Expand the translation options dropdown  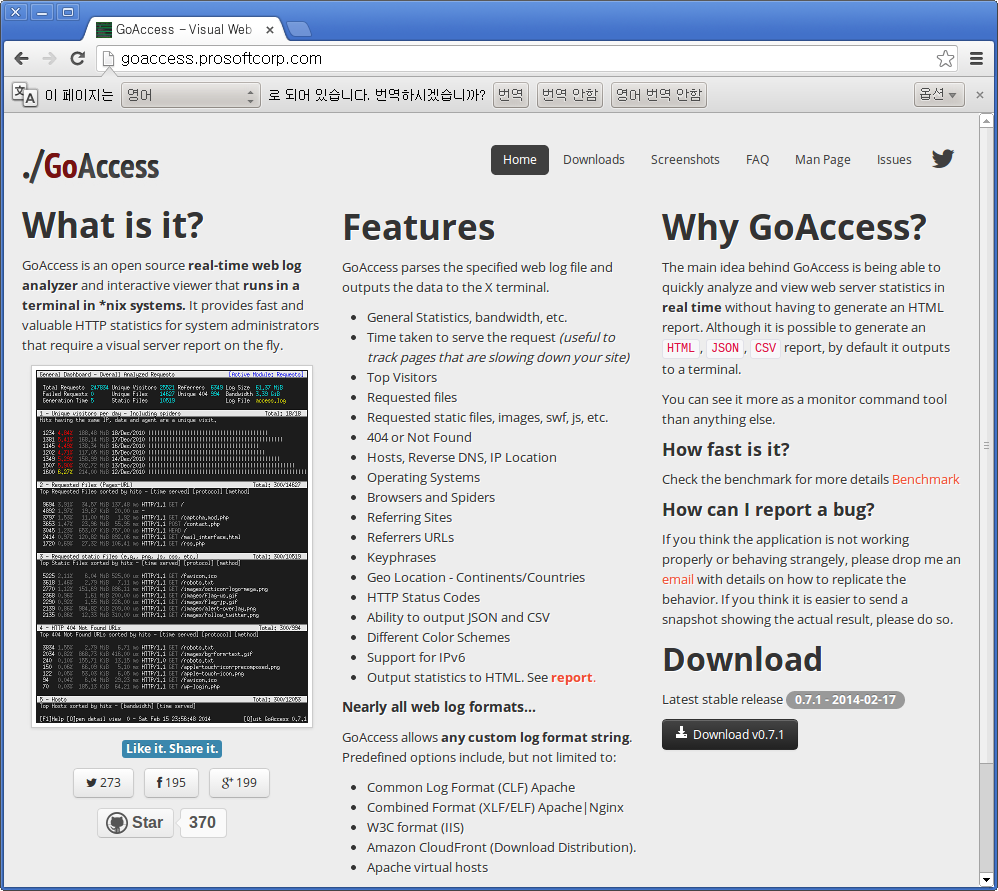point(939,95)
